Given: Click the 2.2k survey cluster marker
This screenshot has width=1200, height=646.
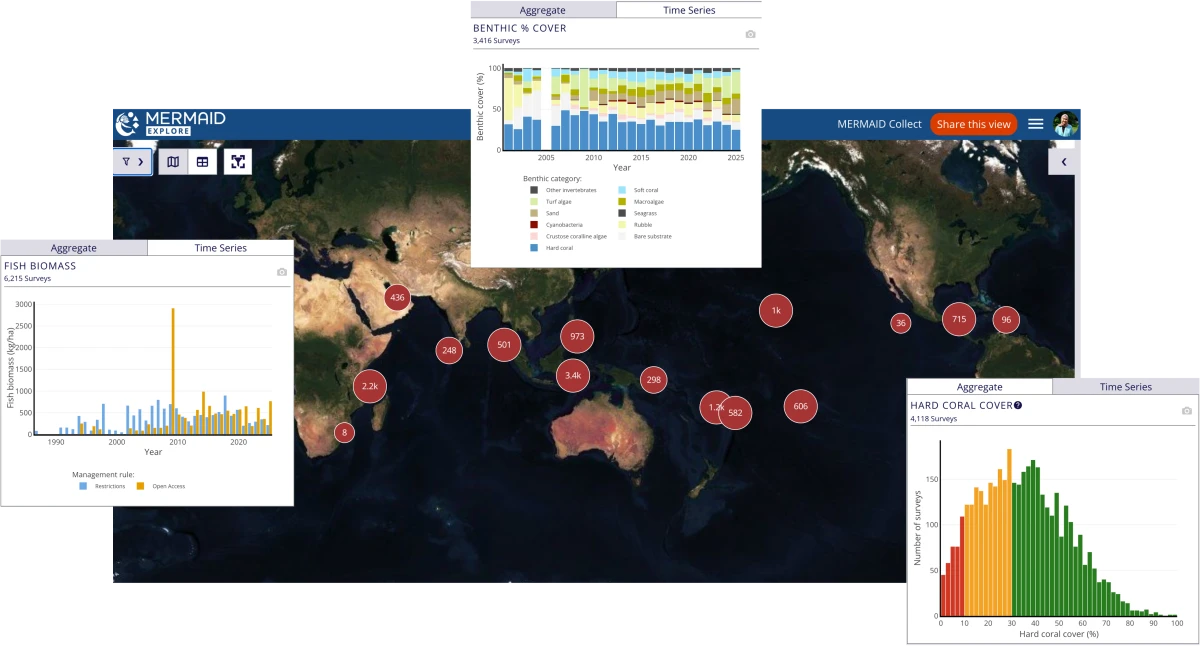Looking at the screenshot, I should [369, 386].
